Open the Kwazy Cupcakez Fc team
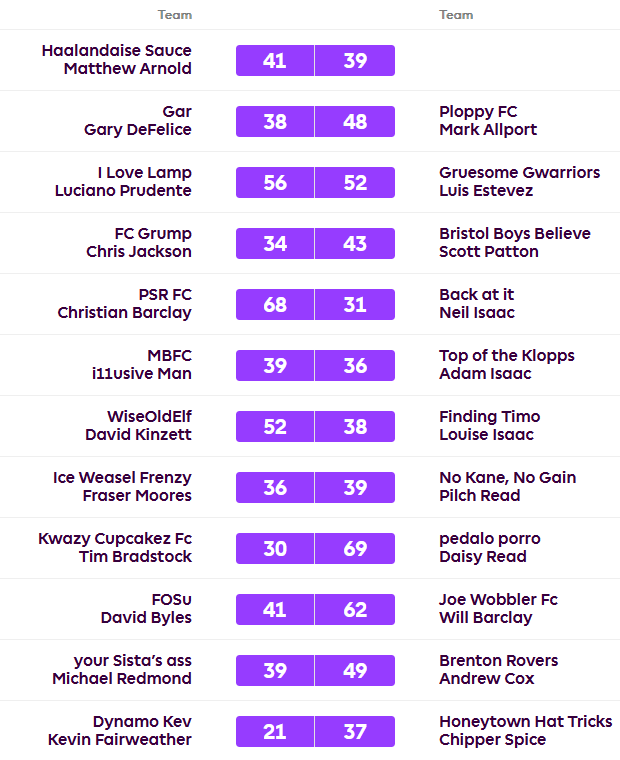This screenshot has height=760, width=620. [115, 539]
